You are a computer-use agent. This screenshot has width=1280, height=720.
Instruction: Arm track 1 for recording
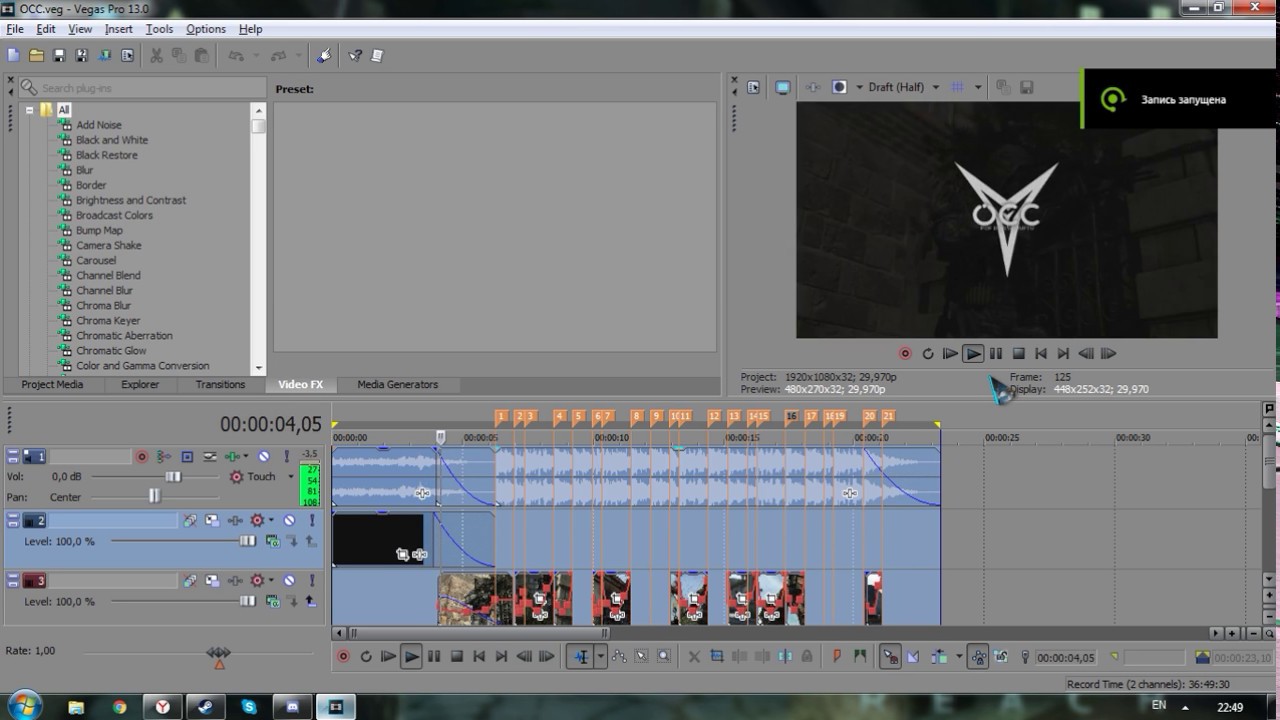pos(142,457)
